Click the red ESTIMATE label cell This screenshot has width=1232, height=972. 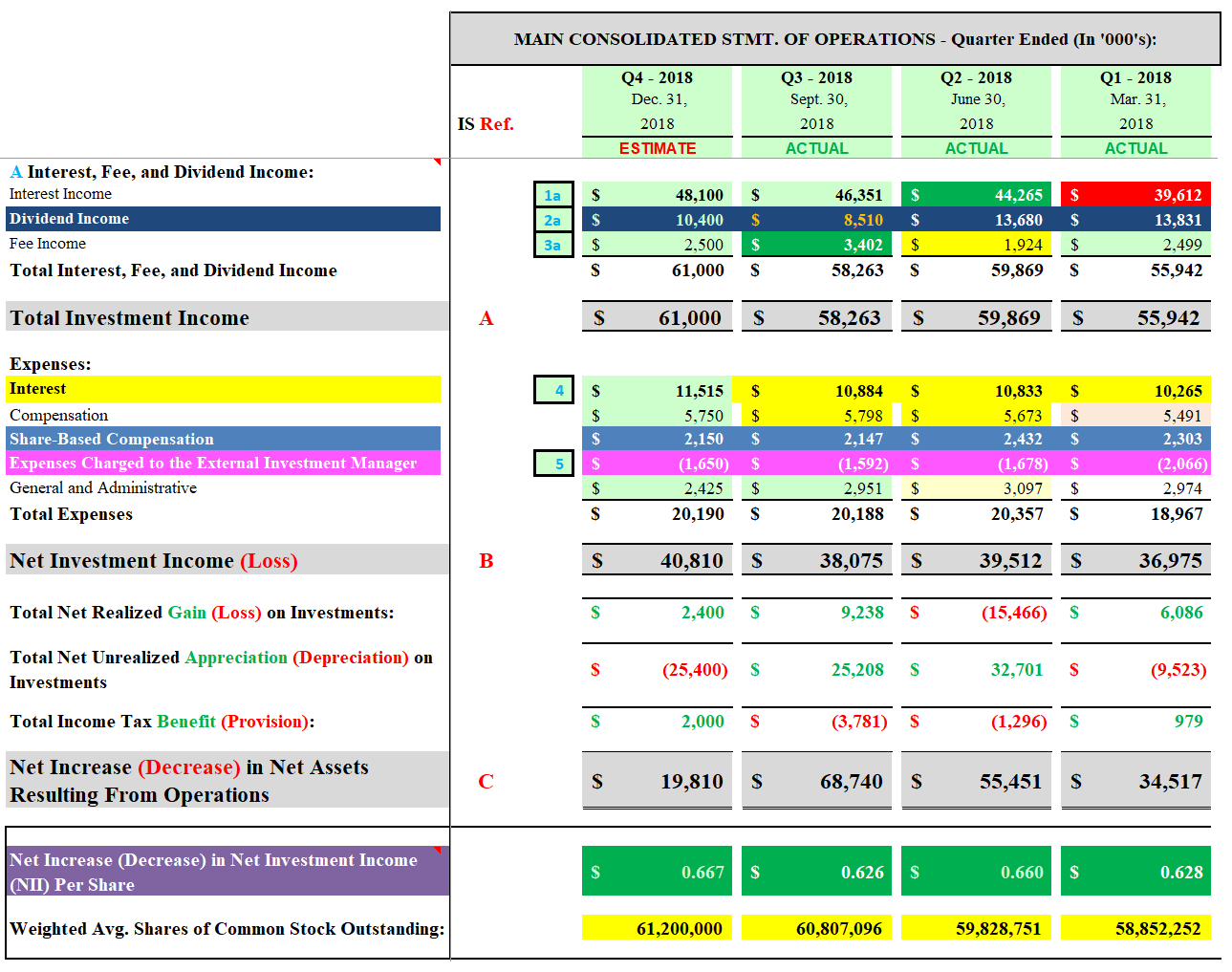(x=657, y=148)
